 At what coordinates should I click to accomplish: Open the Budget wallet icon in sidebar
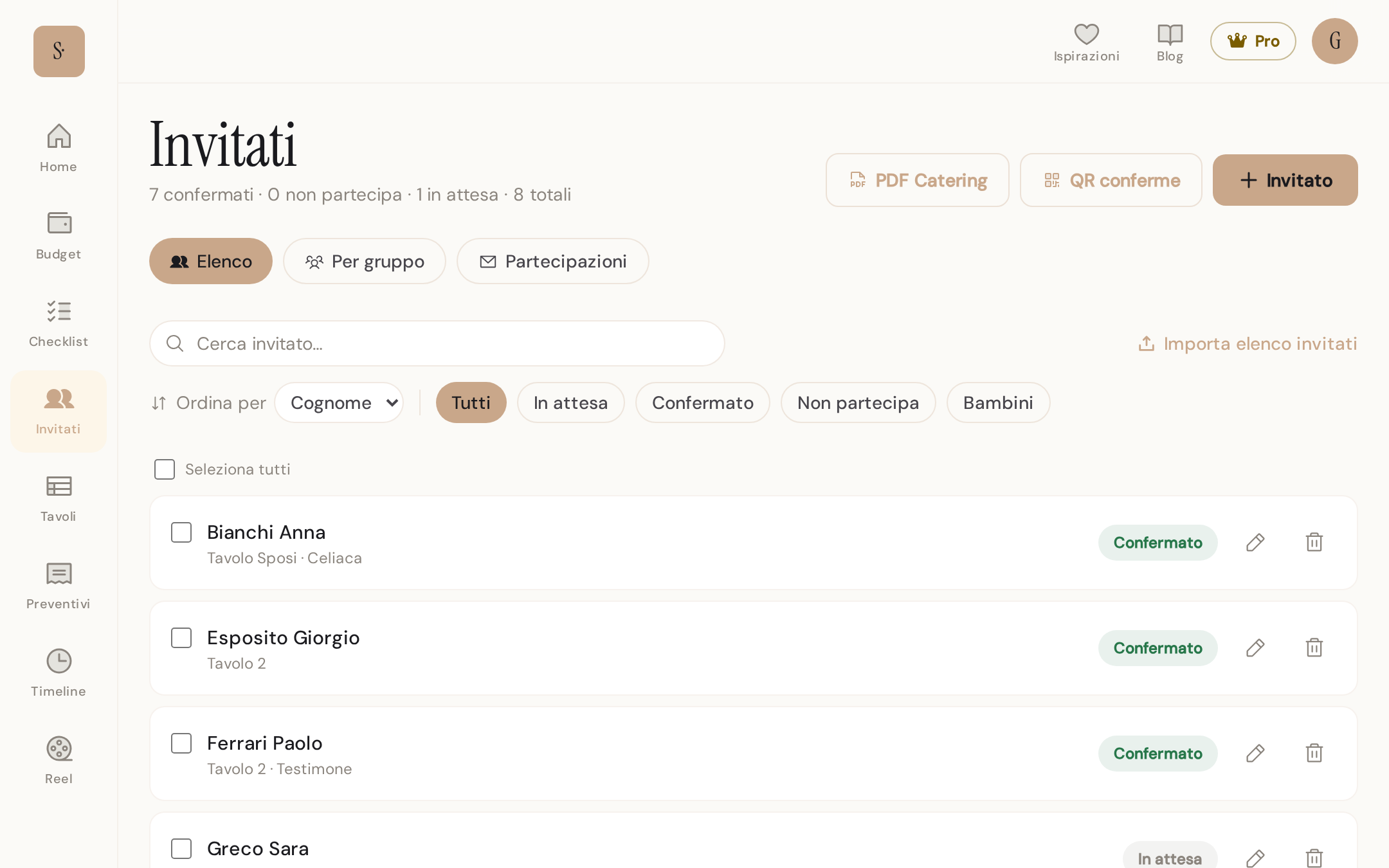click(59, 223)
